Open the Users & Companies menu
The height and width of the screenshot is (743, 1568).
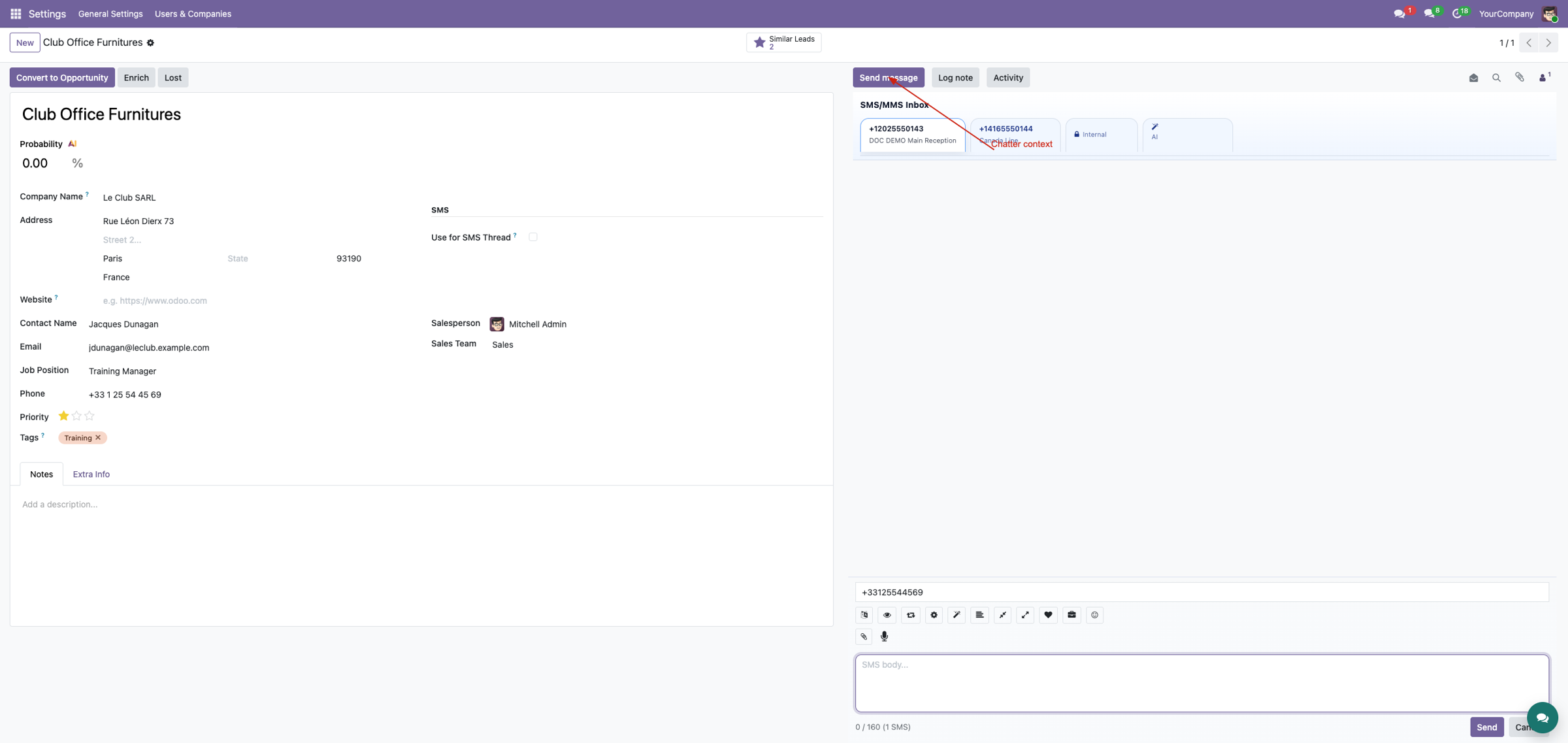coord(193,14)
